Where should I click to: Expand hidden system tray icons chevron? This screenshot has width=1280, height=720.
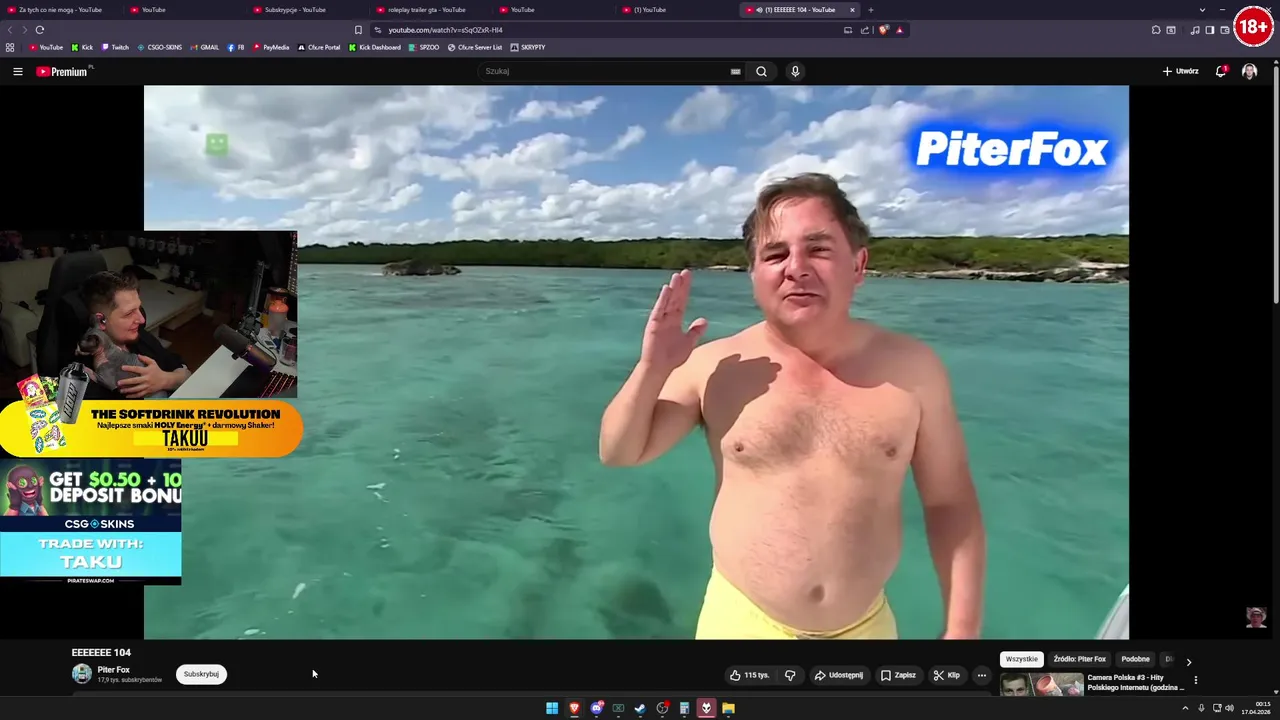1184,708
